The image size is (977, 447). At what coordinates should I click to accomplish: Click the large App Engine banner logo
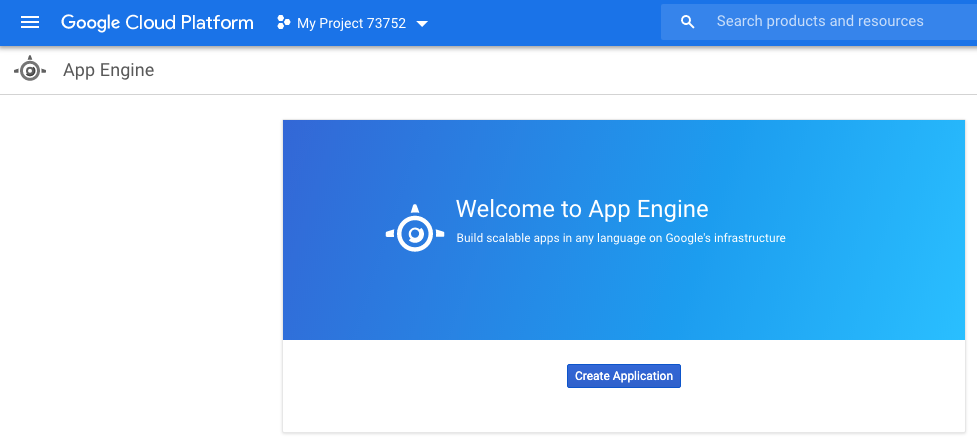[415, 229]
